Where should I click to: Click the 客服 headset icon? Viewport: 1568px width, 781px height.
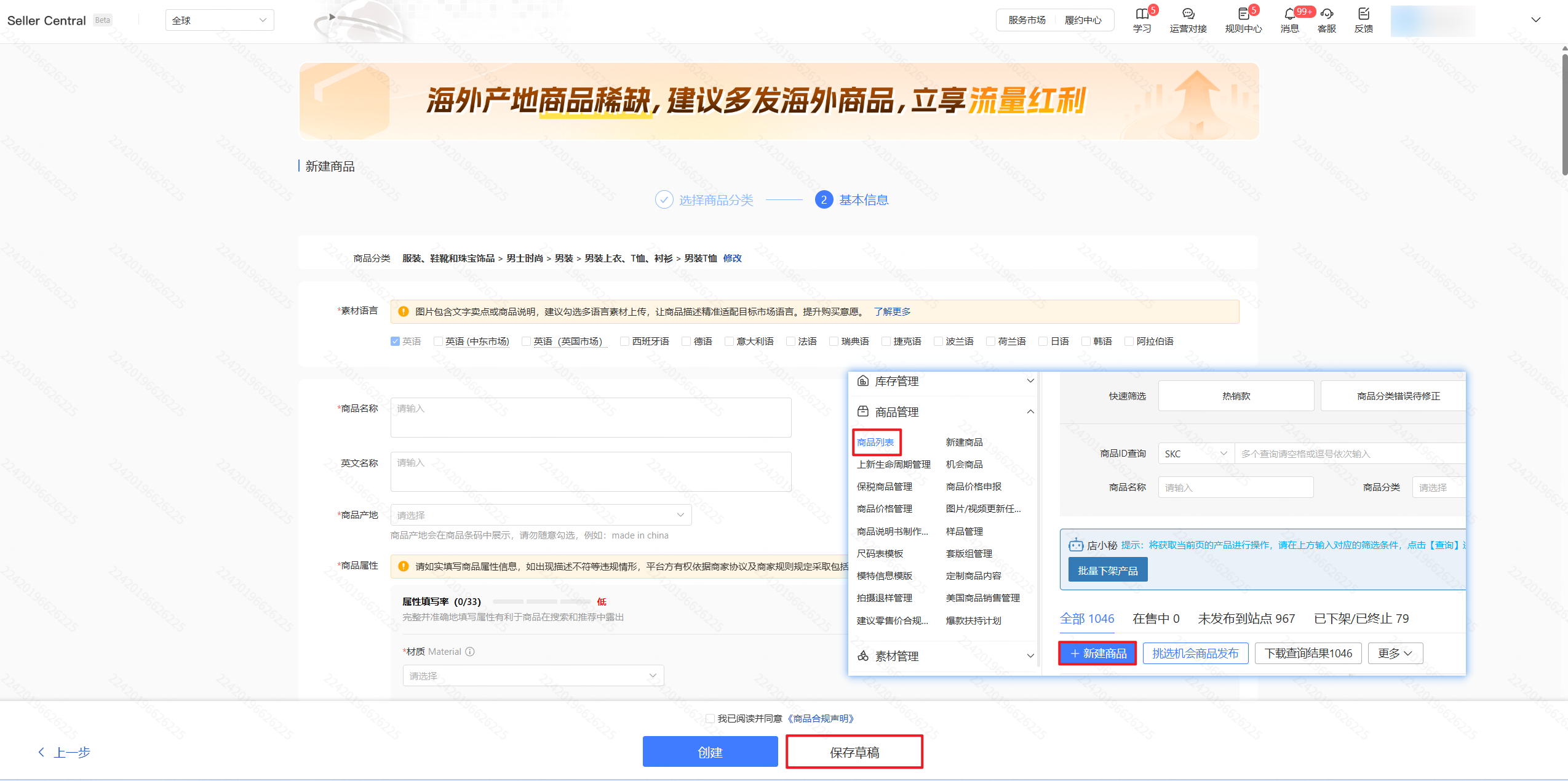coord(1326,14)
